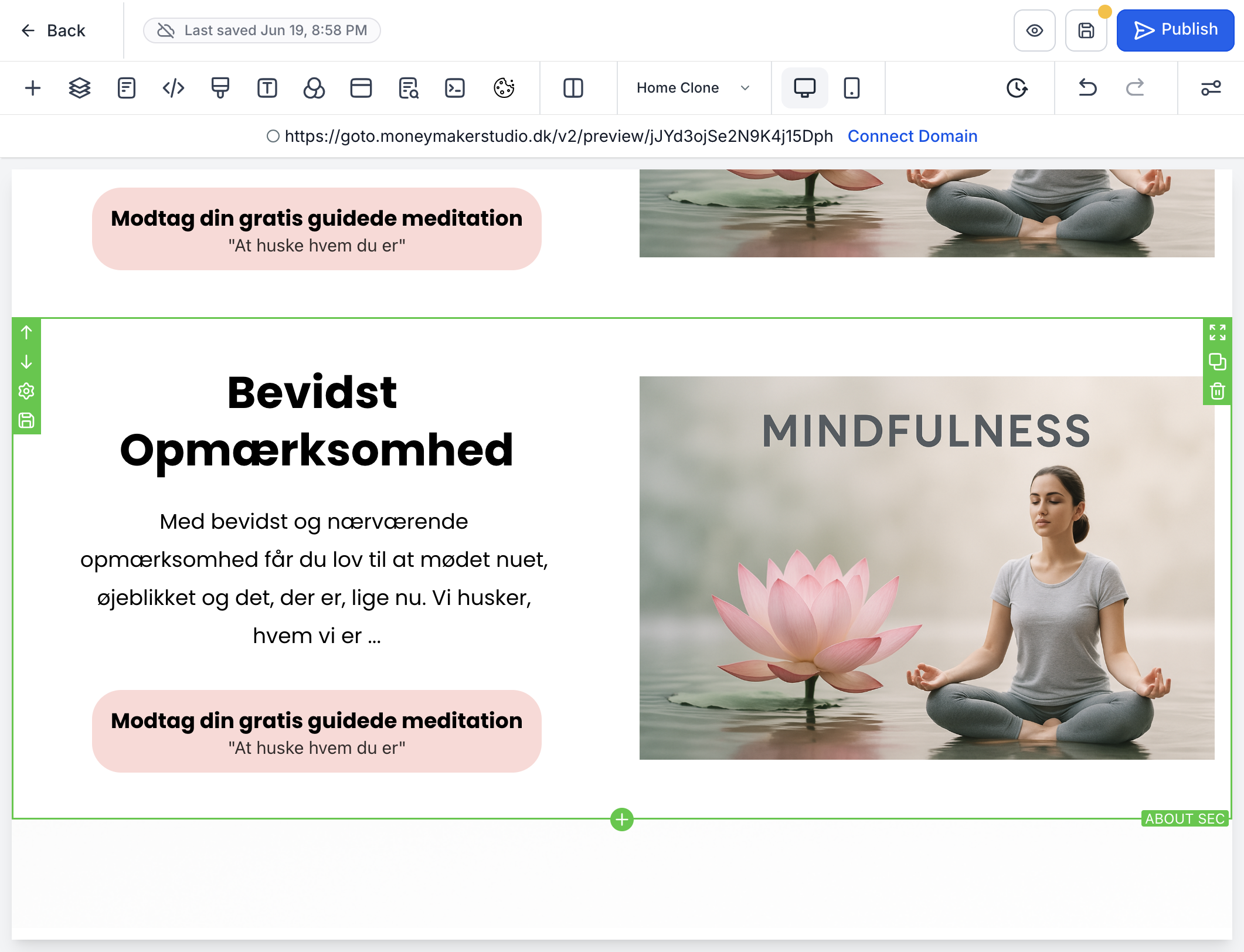The width and height of the screenshot is (1244, 952).
Task: Move the section down with arrow
Action: [26, 362]
